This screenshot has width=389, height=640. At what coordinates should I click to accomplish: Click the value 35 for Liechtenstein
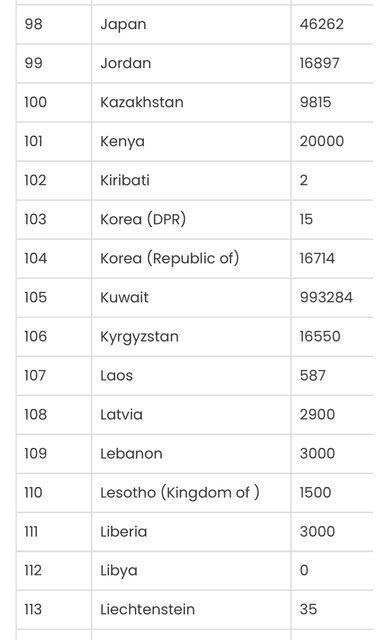click(x=308, y=609)
